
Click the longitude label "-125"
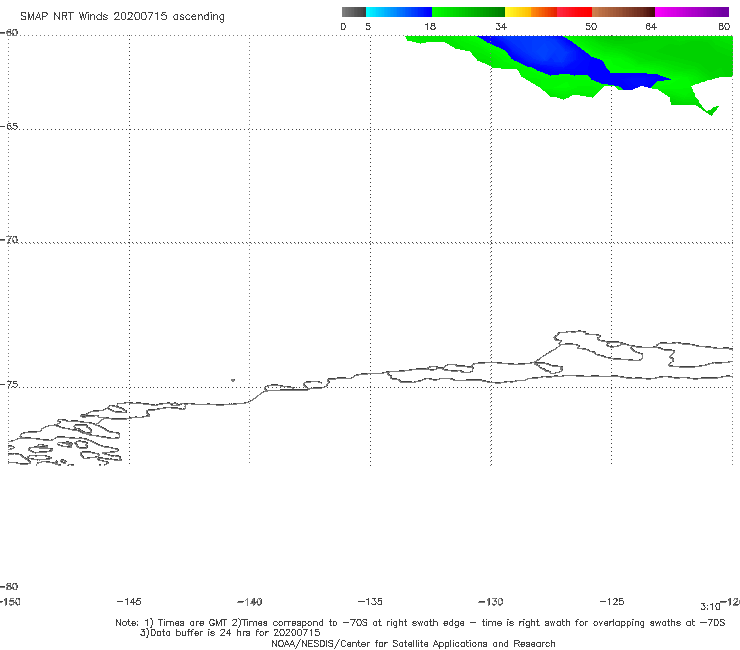[612, 601]
